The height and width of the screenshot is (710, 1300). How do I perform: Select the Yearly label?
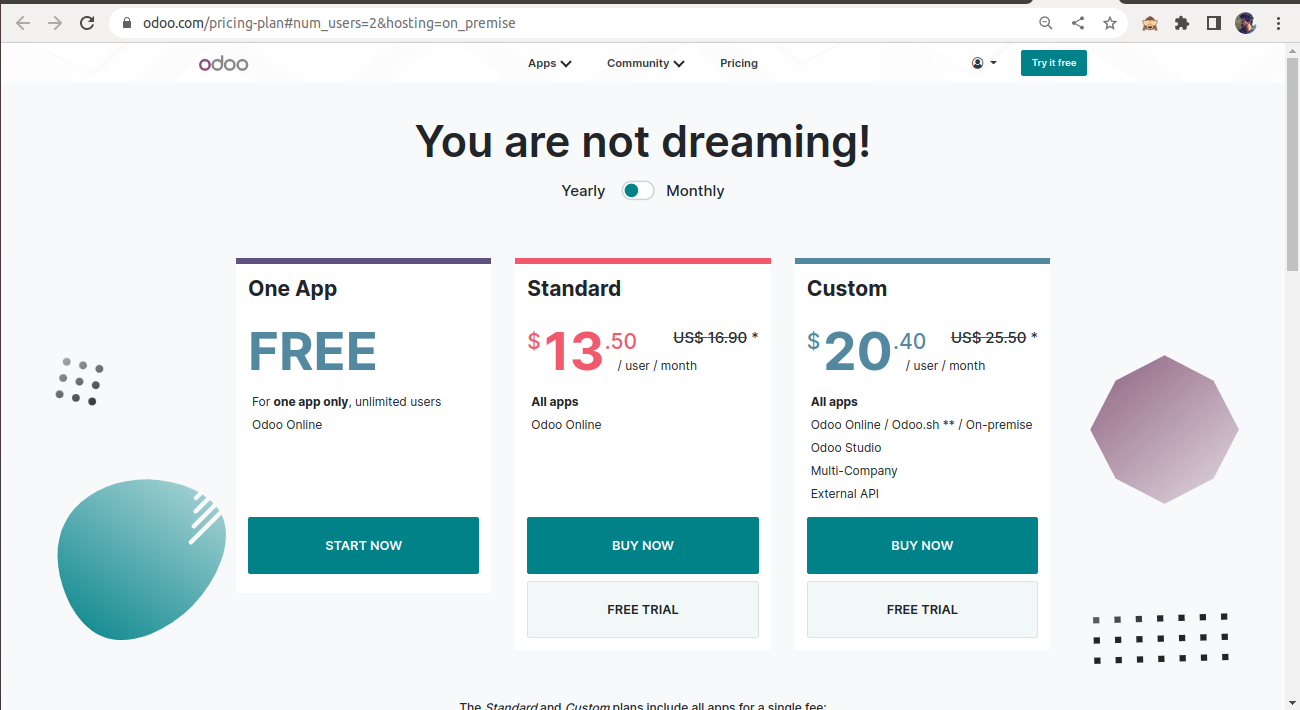click(x=583, y=191)
